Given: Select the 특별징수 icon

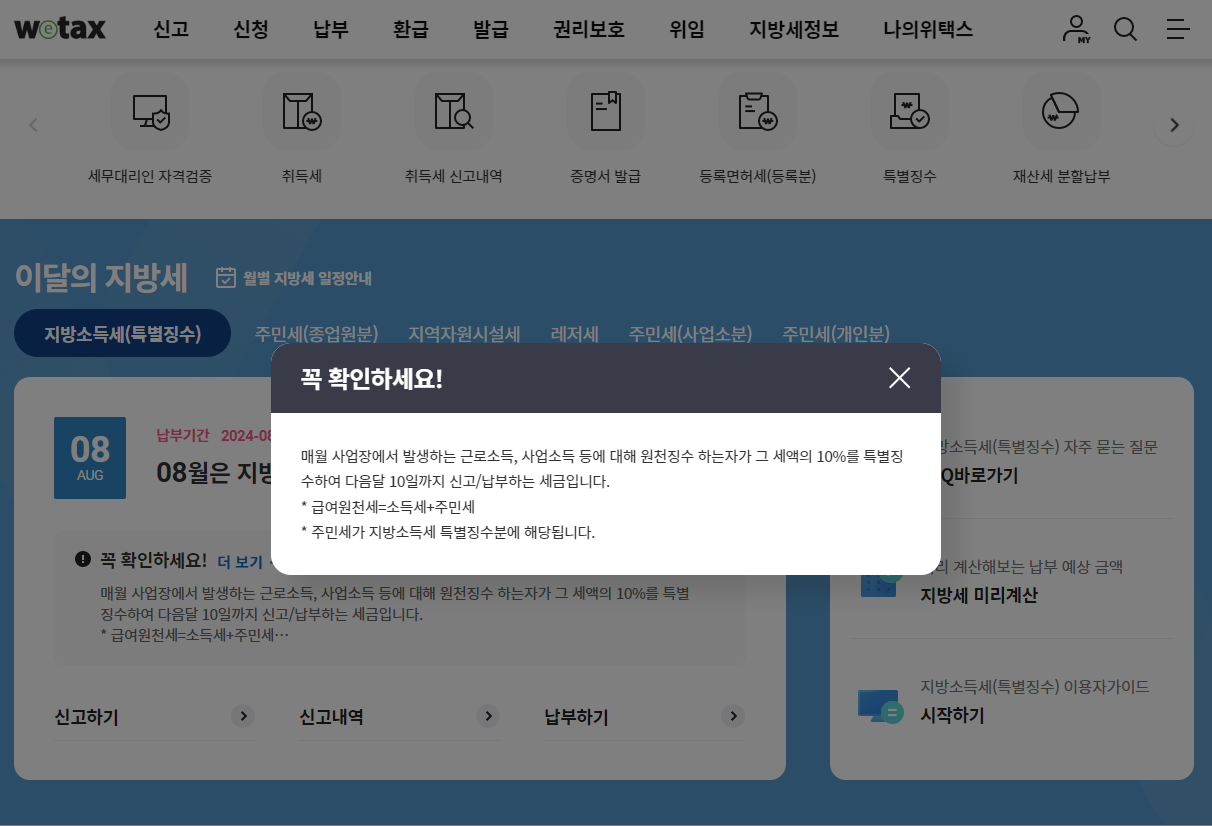Looking at the screenshot, I should (x=909, y=110).
